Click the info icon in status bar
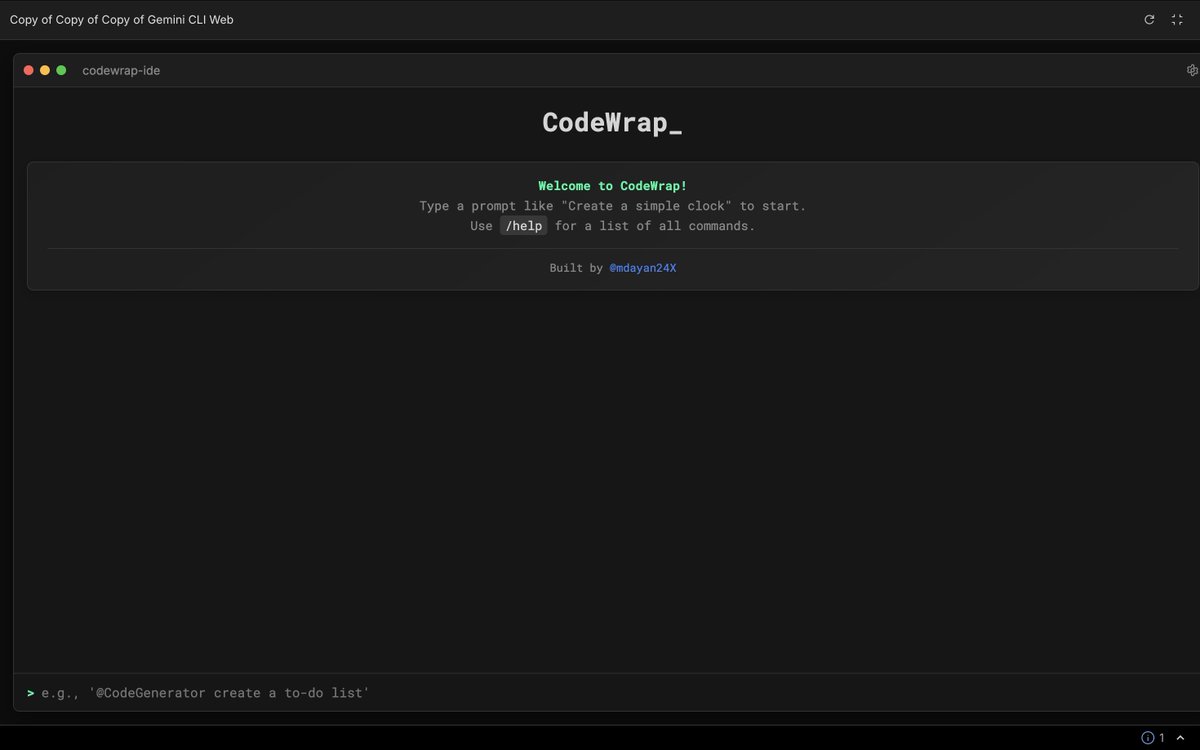The image size is (1200, 750). click(1147, 738)
